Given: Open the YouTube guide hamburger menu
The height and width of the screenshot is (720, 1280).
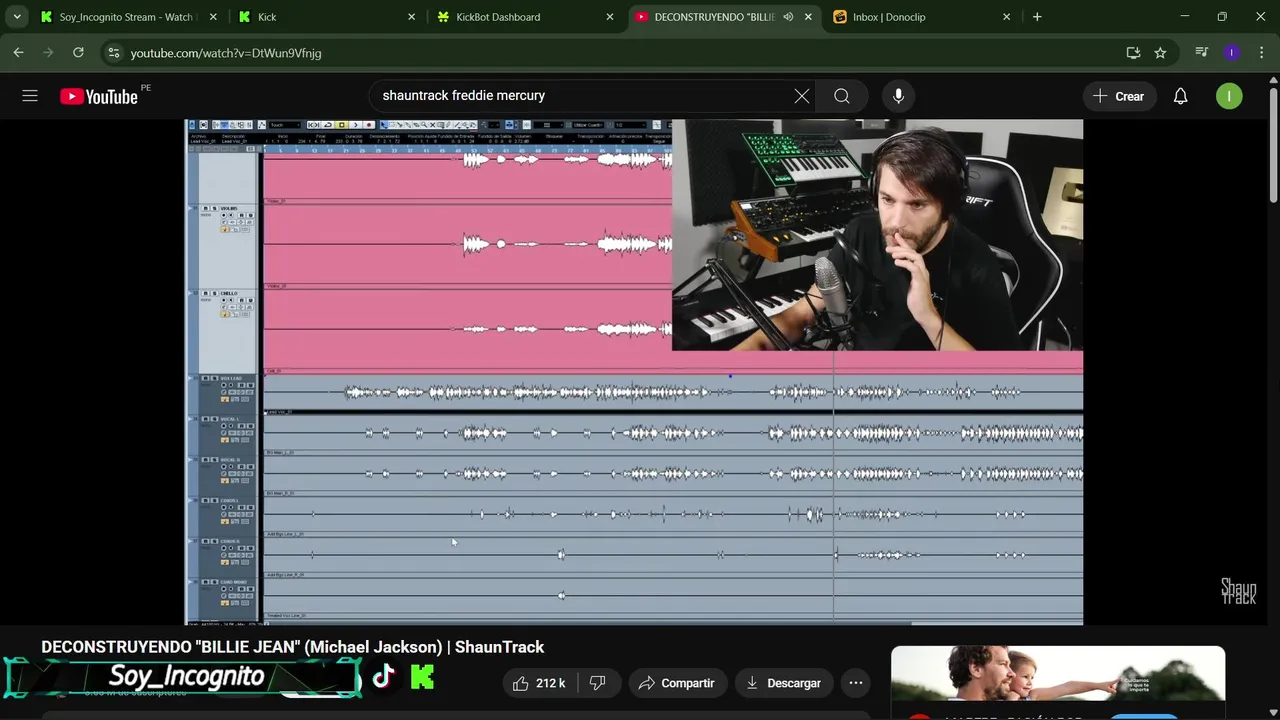Looking at the screenshot, I should pos(30,96).
